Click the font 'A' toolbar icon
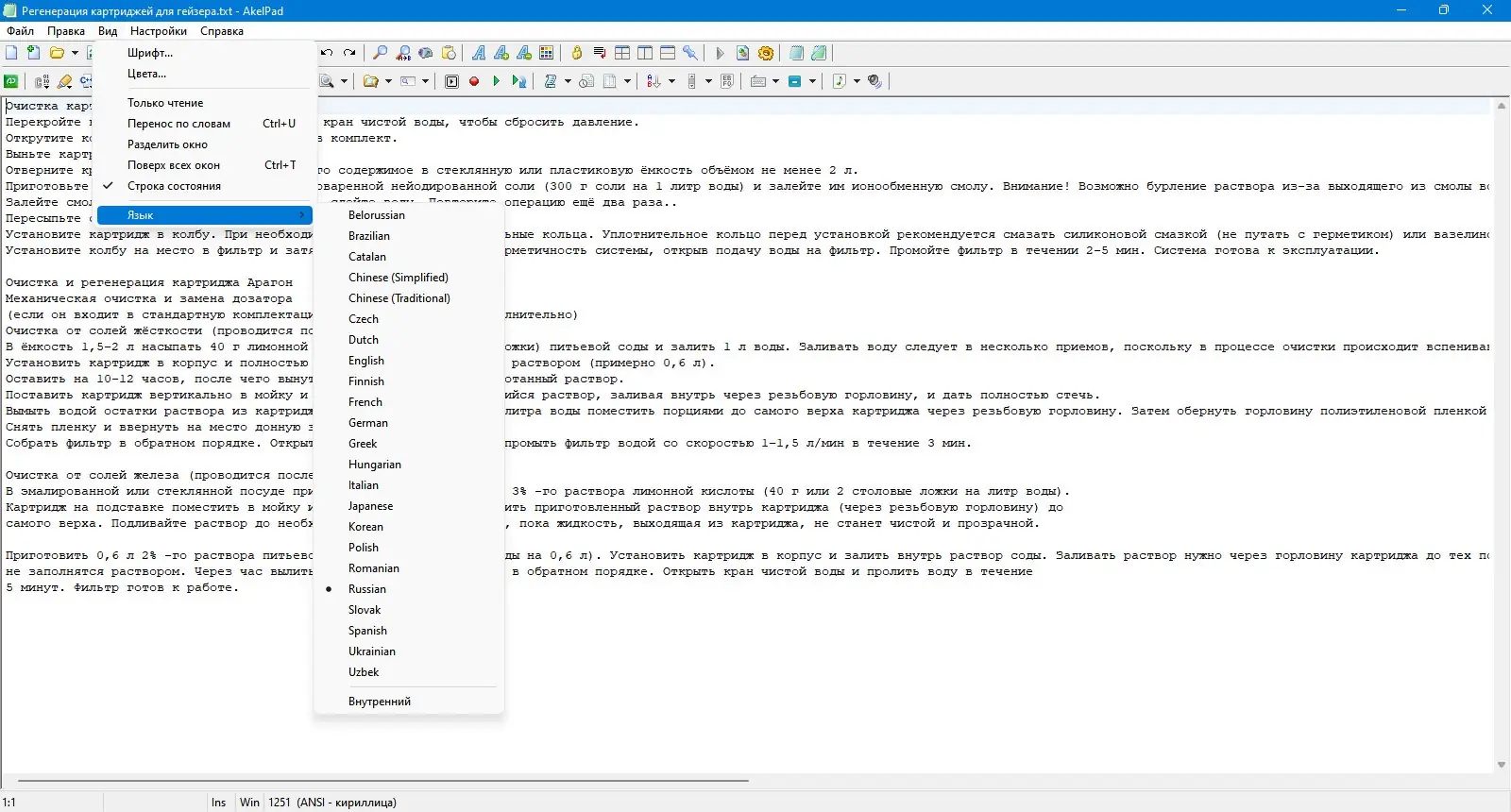Screen dimensions: 1511x812 coord(479,53)
